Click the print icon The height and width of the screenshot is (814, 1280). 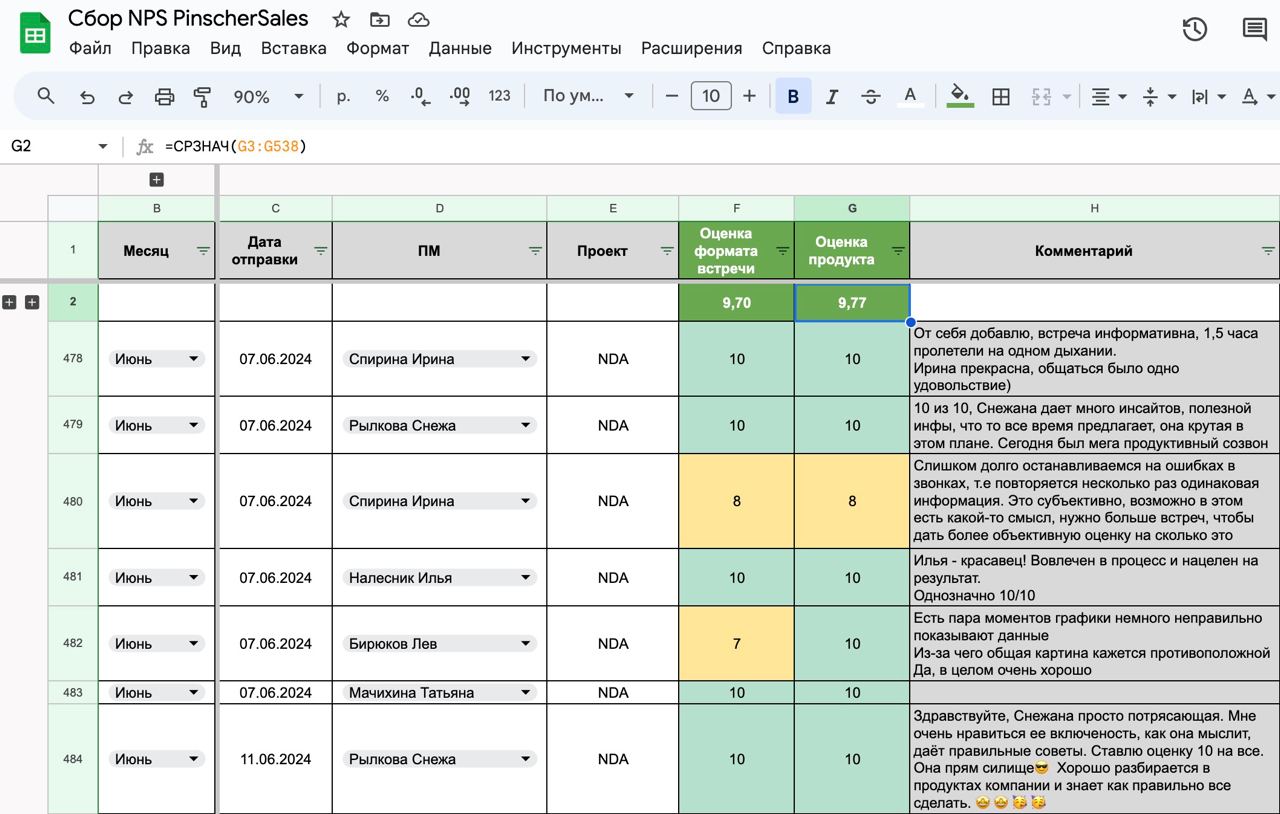(164, 97)
